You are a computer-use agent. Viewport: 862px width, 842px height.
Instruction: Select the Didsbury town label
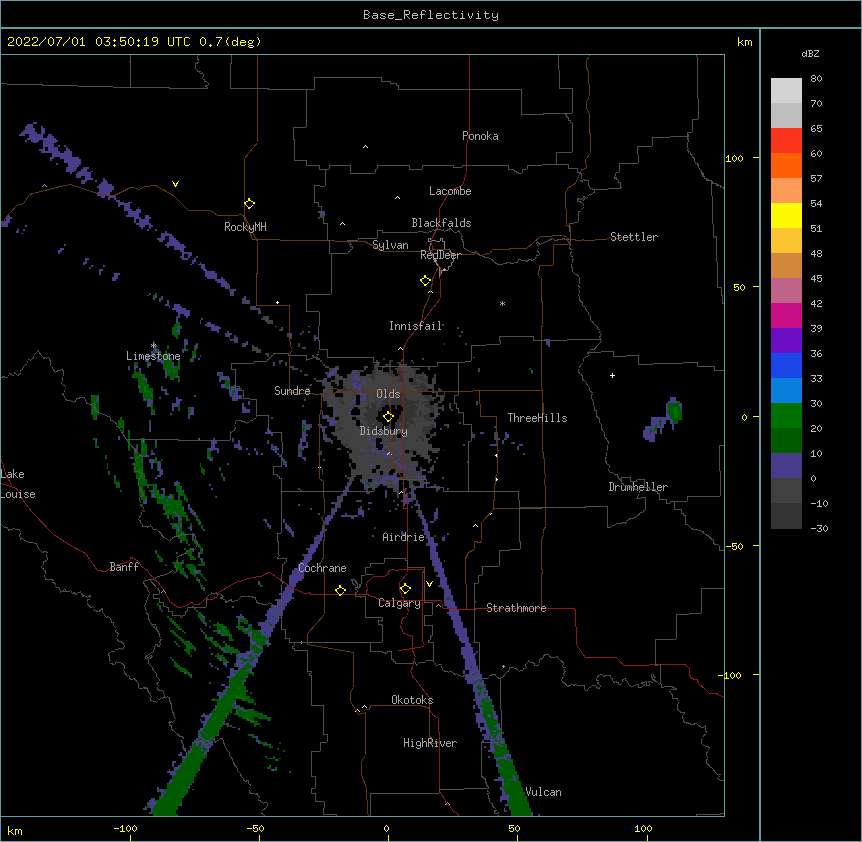(x=384, y=431)
